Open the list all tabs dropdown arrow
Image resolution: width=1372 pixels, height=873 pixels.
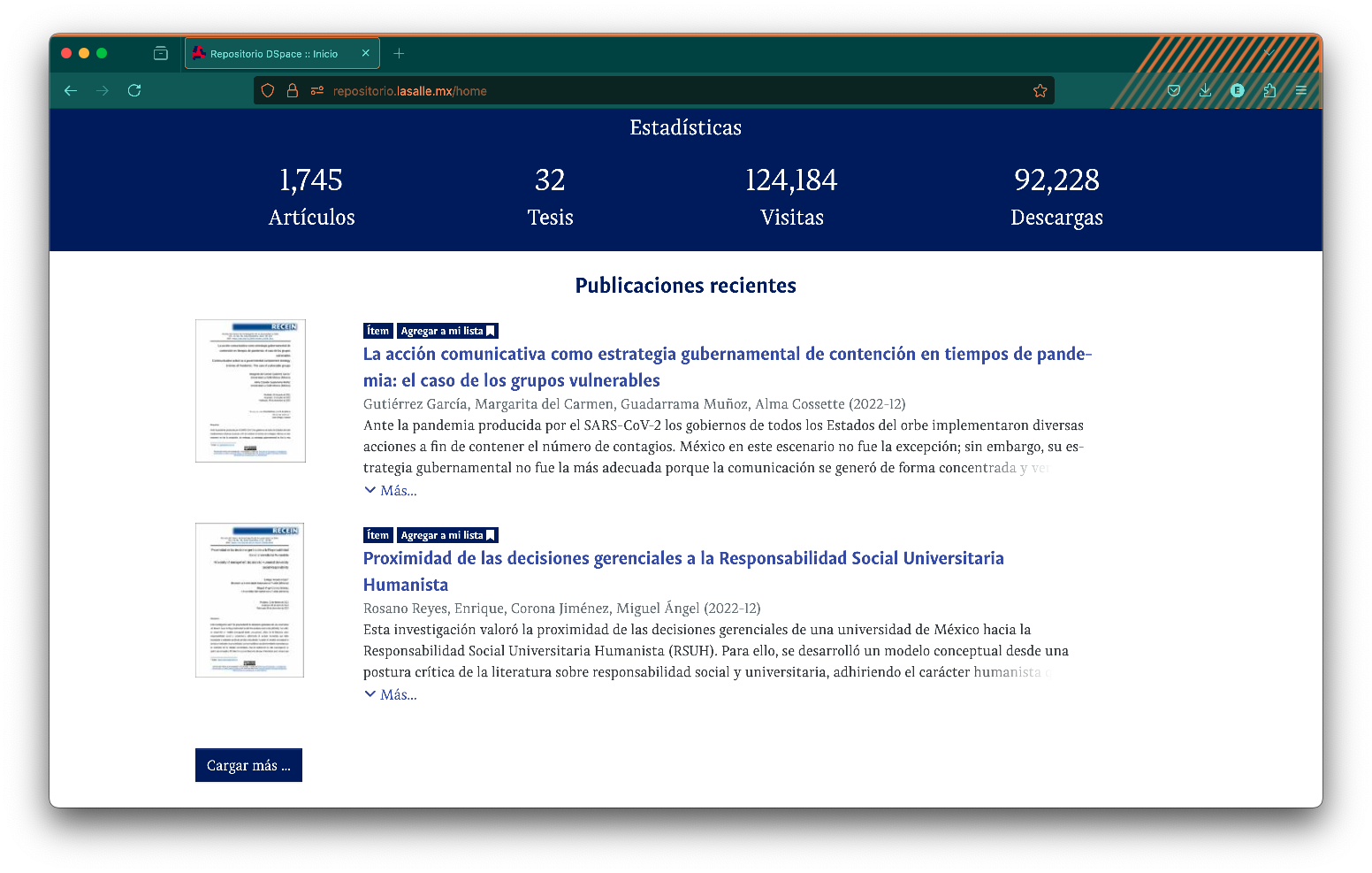1269,53
